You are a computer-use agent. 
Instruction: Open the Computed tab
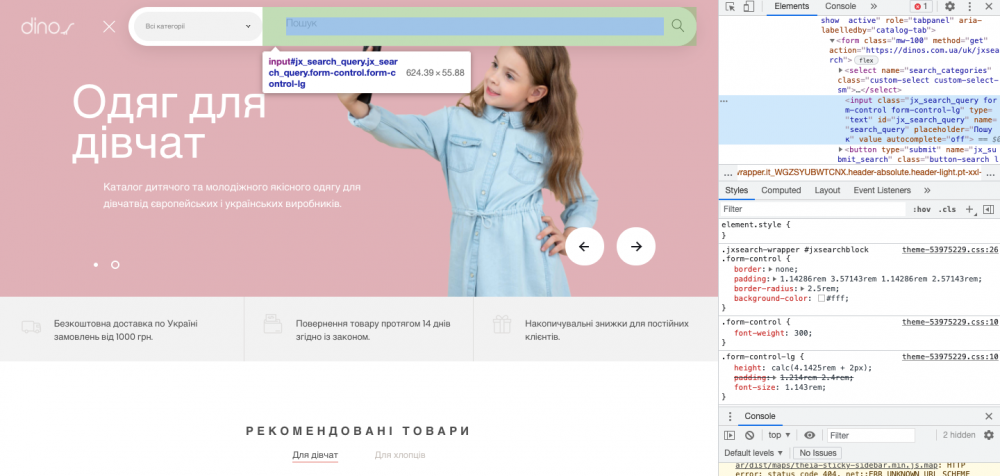(x=781, y=190)
